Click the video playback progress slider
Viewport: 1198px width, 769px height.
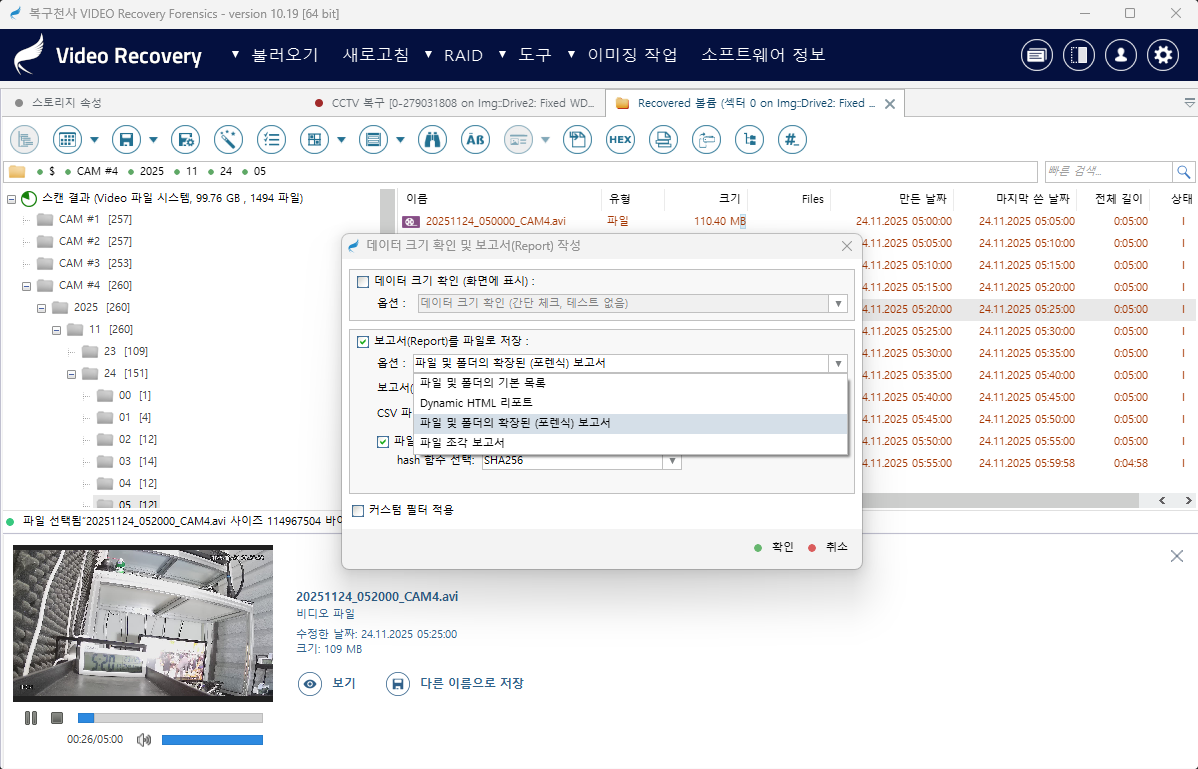click(170, 718)
